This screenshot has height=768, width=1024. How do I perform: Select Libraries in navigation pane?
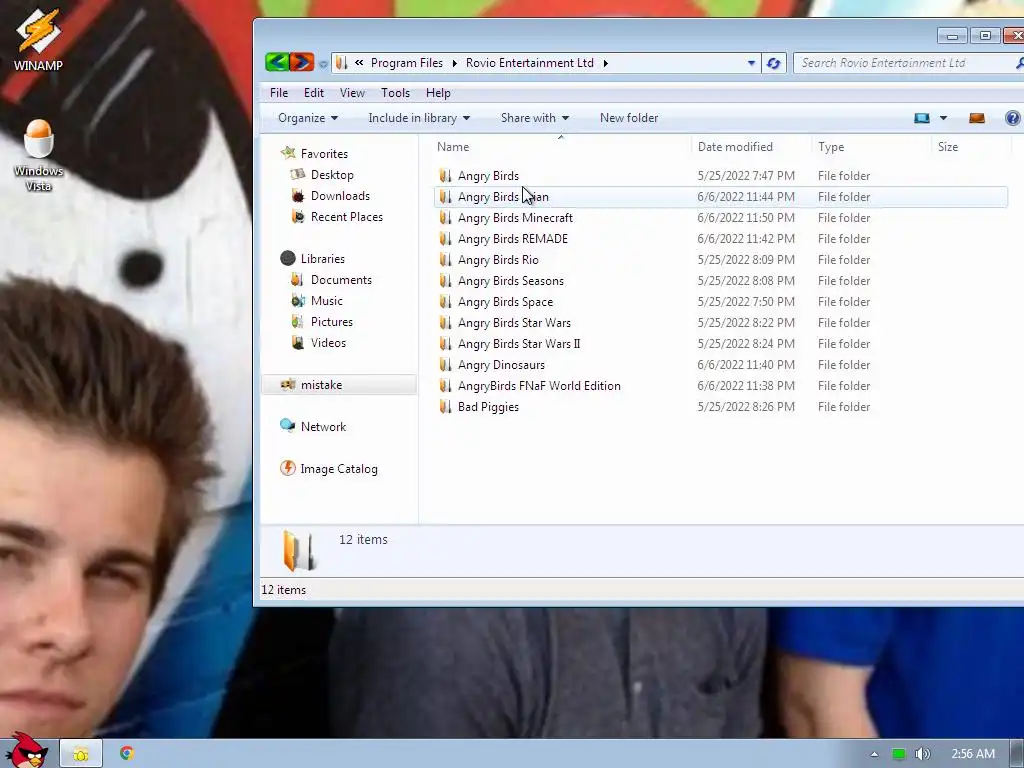tap(323, 259)
